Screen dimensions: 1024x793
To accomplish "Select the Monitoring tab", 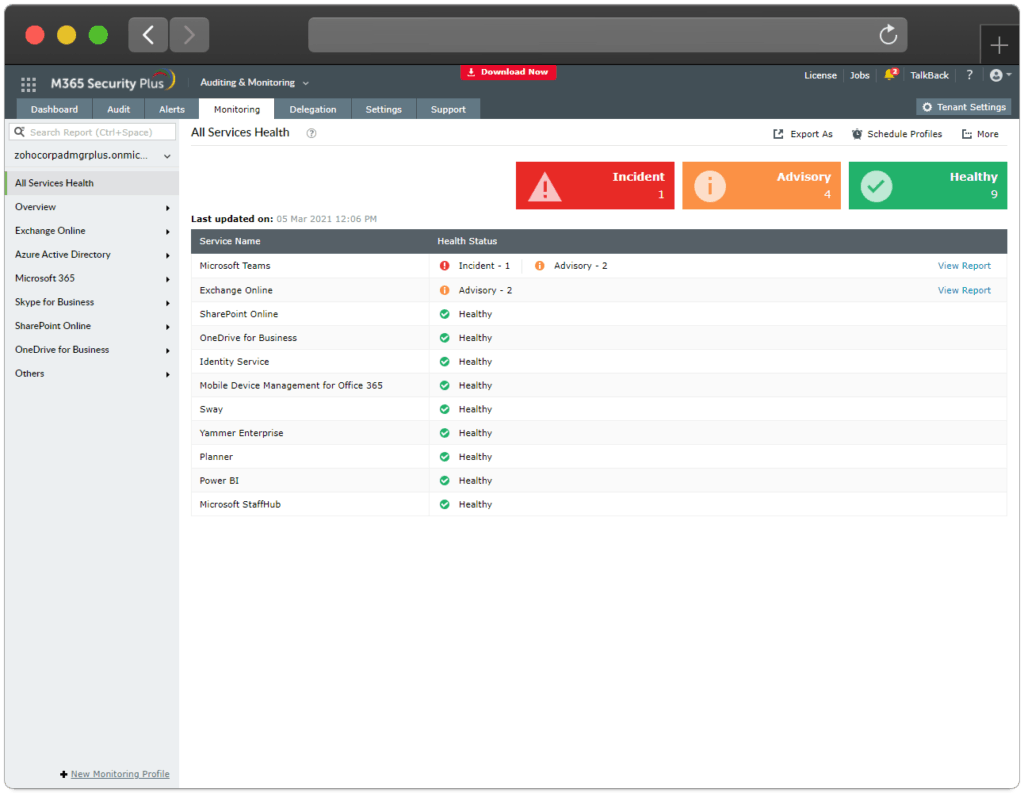I will pyautogui.click(x=236, y=109).
